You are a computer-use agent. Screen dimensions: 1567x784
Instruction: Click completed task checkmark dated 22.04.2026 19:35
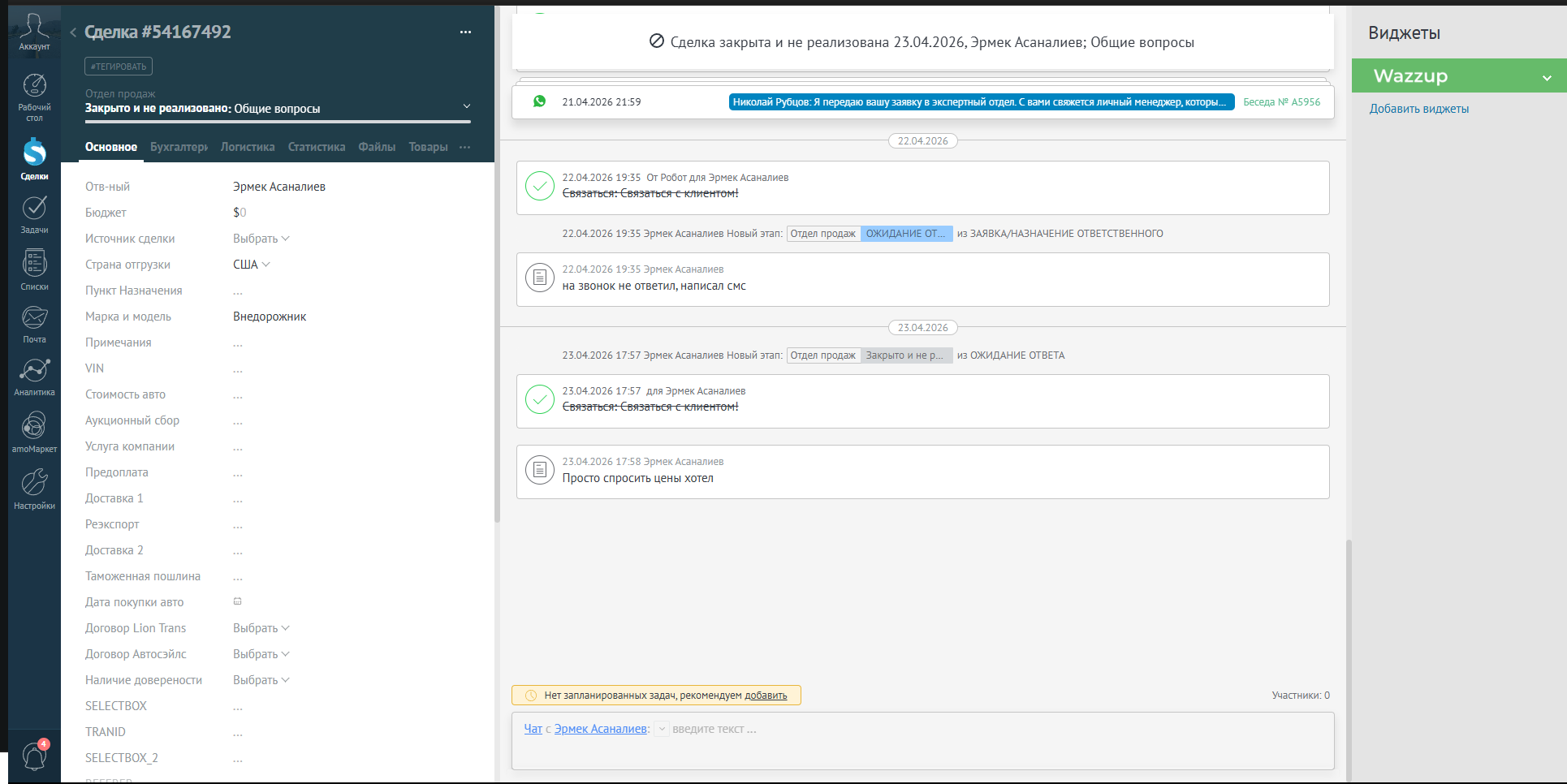click(540, 186)
